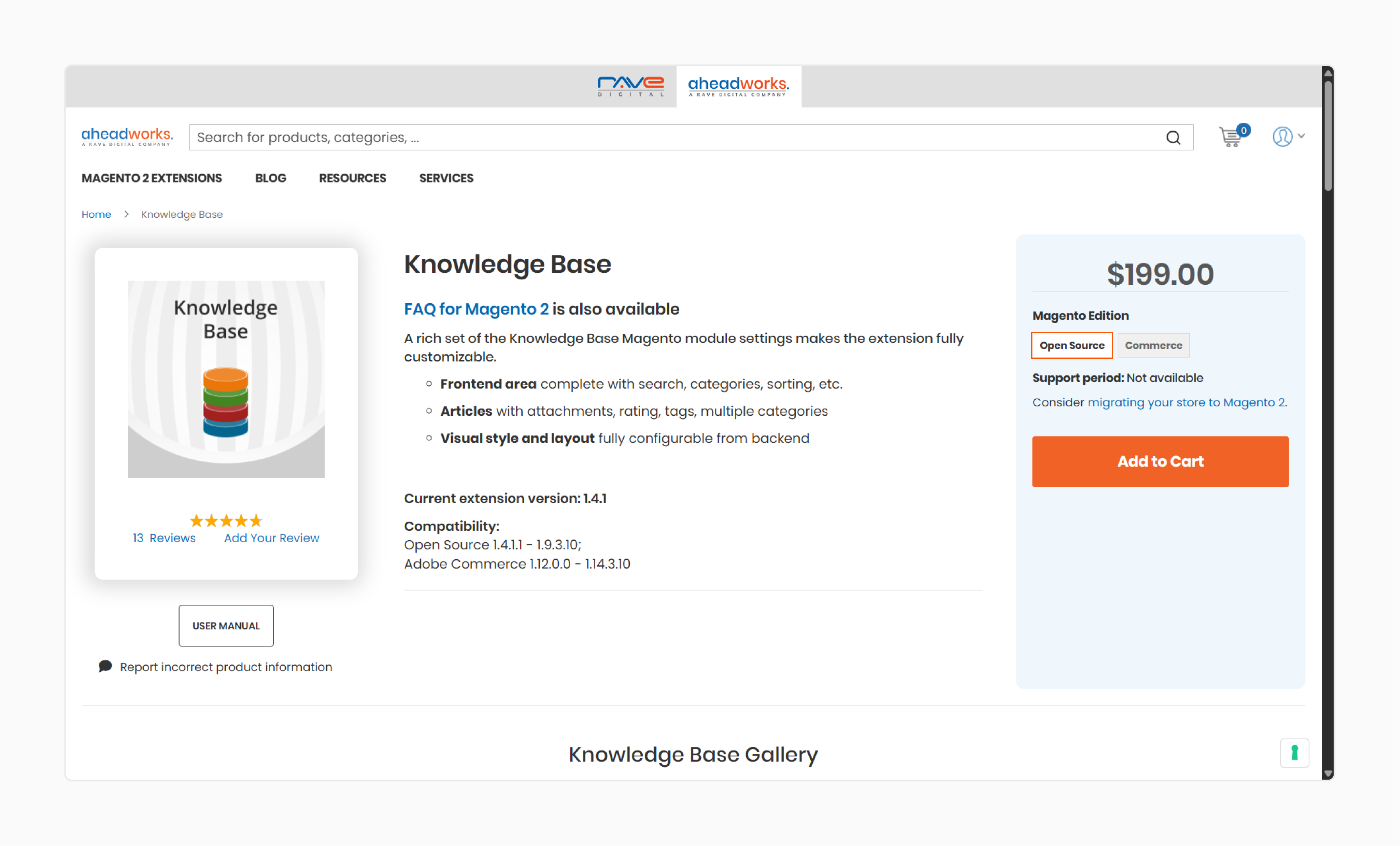Click Add Your Review link
Screen dimensions: 1400x846
[271, 538]
